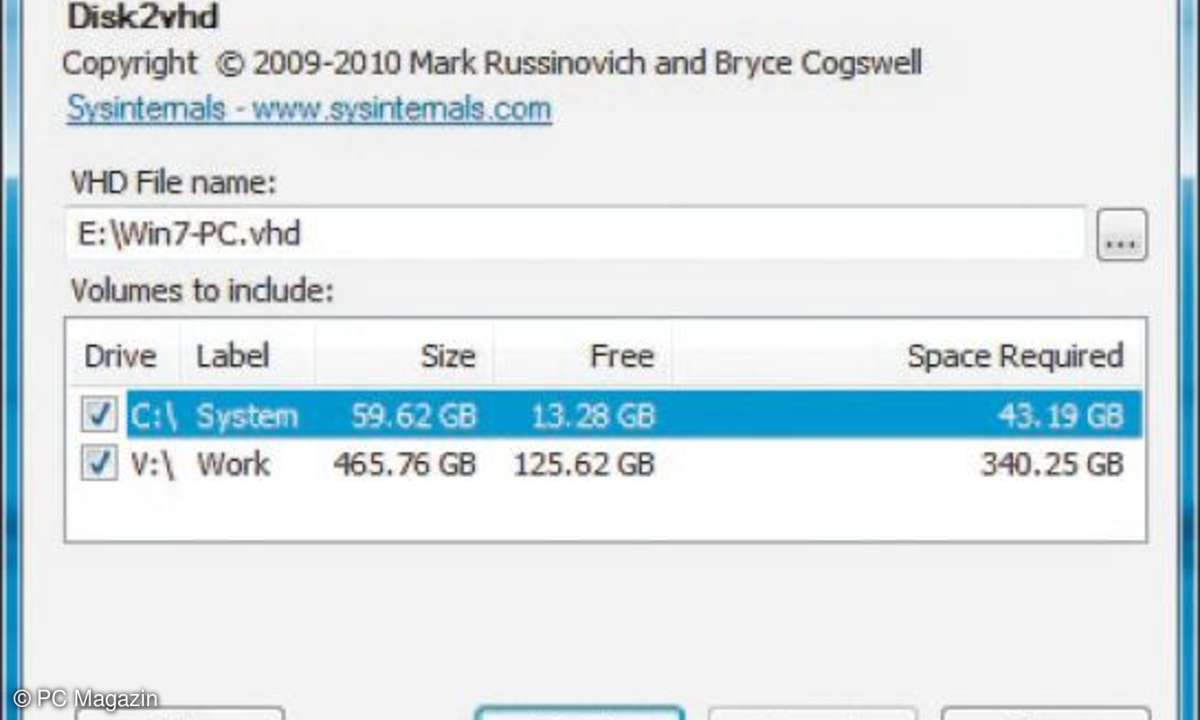Click the 465.76 GB size value
The image size is (1200, 720).
405,464
